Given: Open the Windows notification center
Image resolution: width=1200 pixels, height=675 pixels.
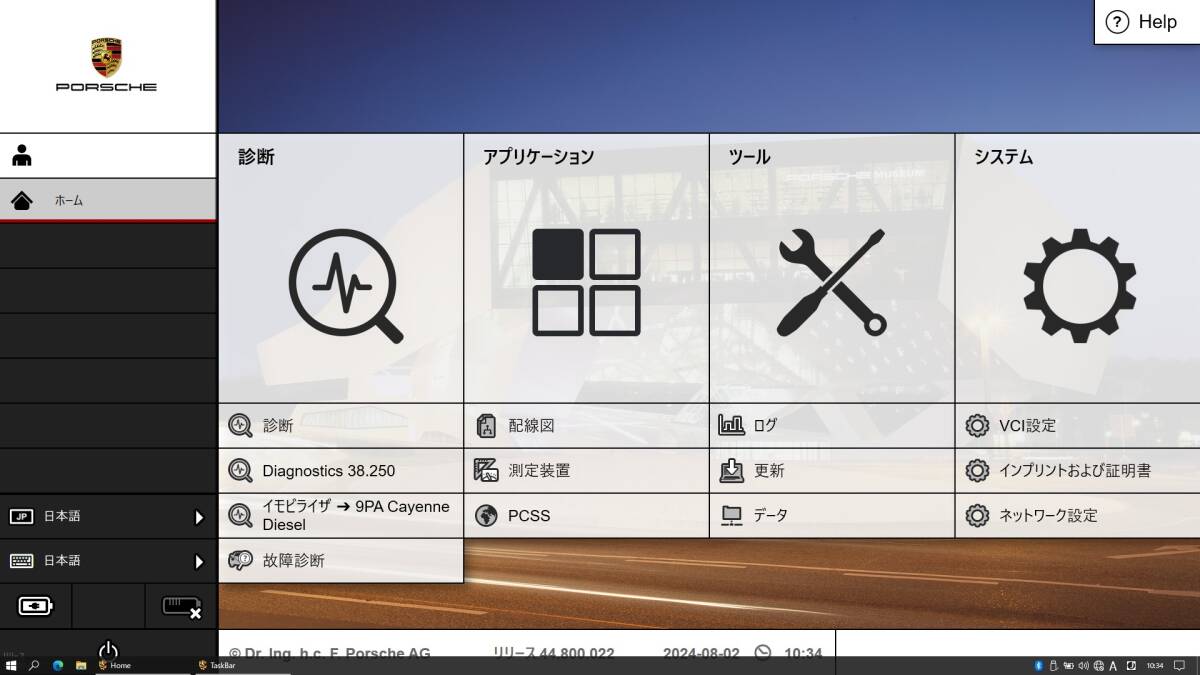Looking at the screenshot, I should point(1179,665).
